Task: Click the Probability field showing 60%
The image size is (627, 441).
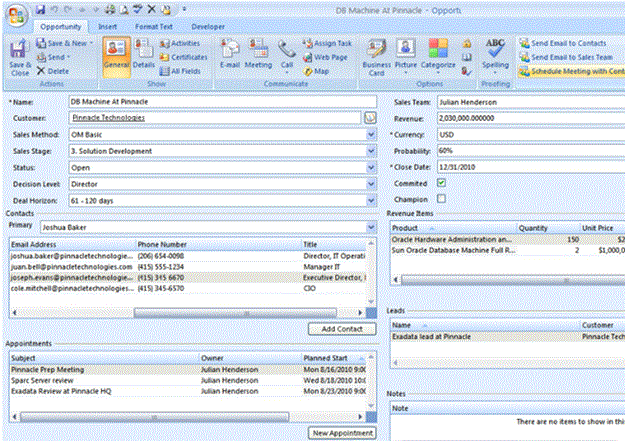Action: (531, 151)
